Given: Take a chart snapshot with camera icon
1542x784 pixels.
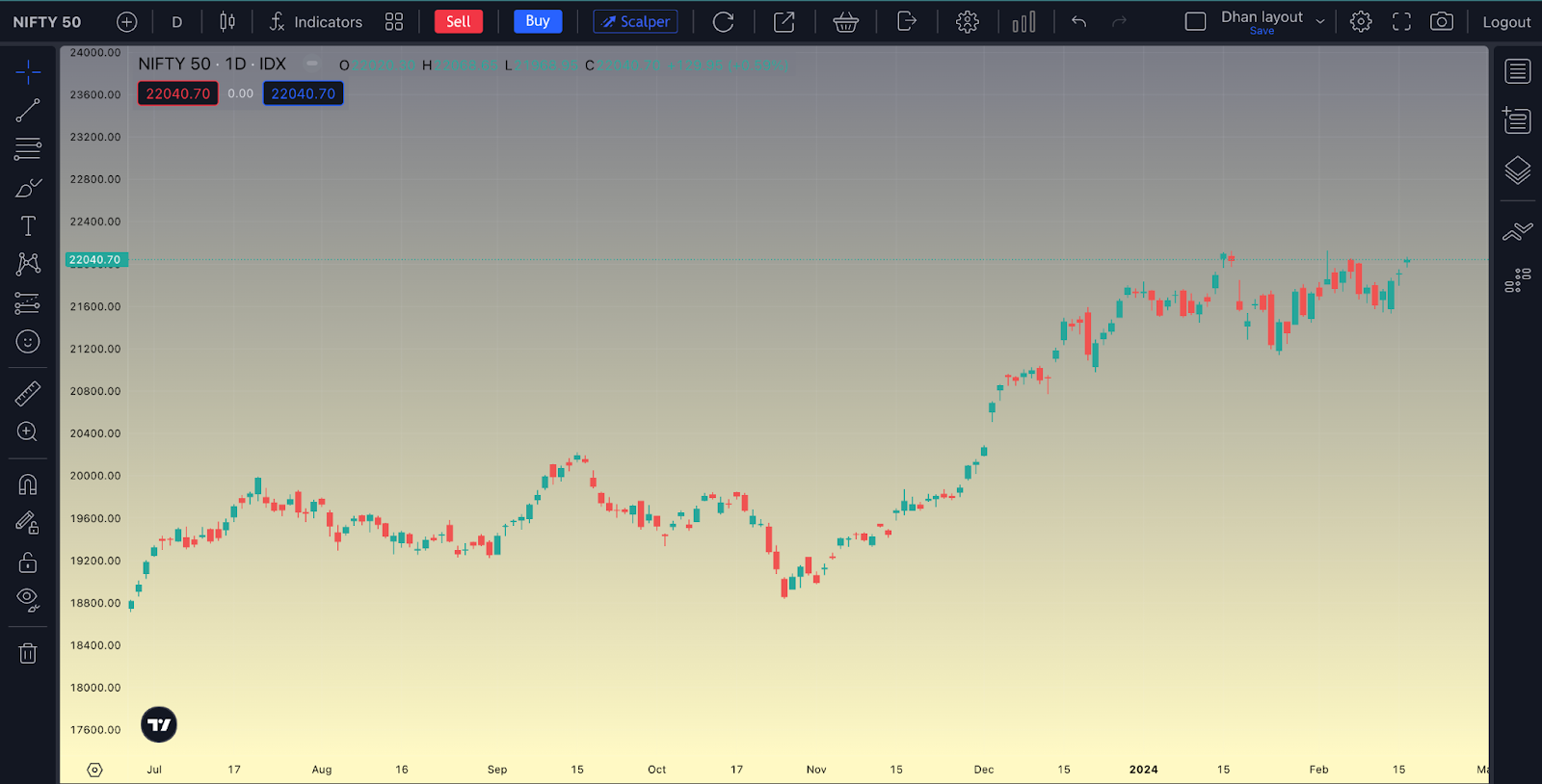Looking at the screenshot, I should pyautogui.click(x=1442, y=22).
